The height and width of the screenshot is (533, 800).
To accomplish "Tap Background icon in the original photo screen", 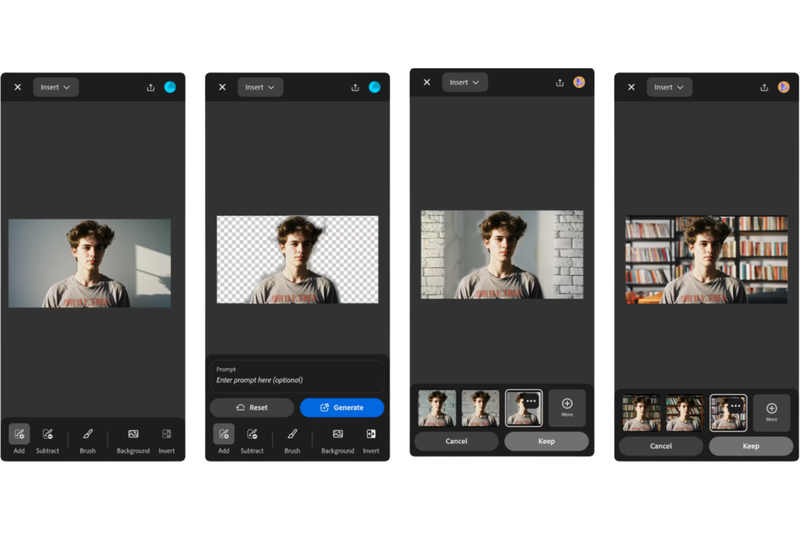I will pyautogui.click(x=133, y=435).
